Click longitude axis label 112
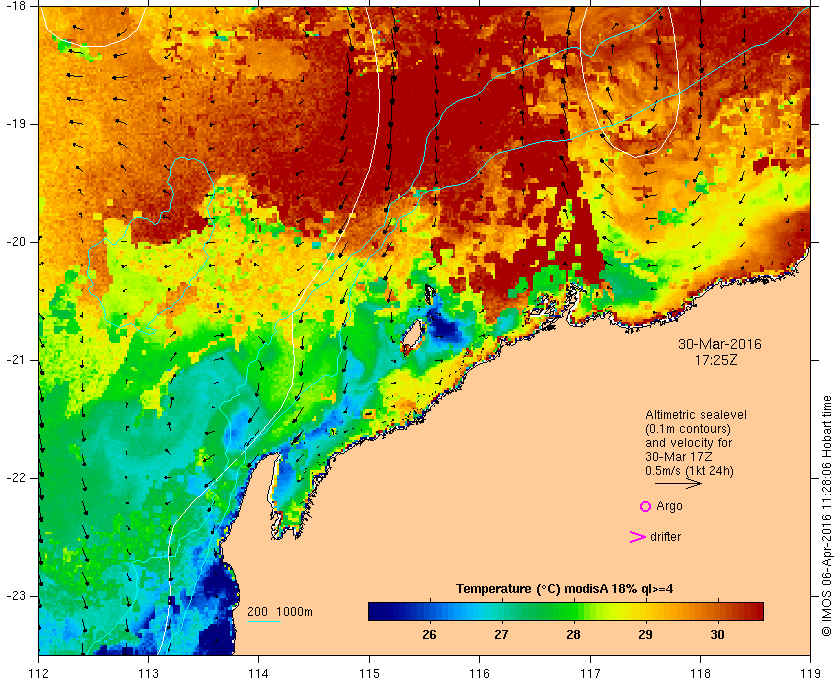 39,673
